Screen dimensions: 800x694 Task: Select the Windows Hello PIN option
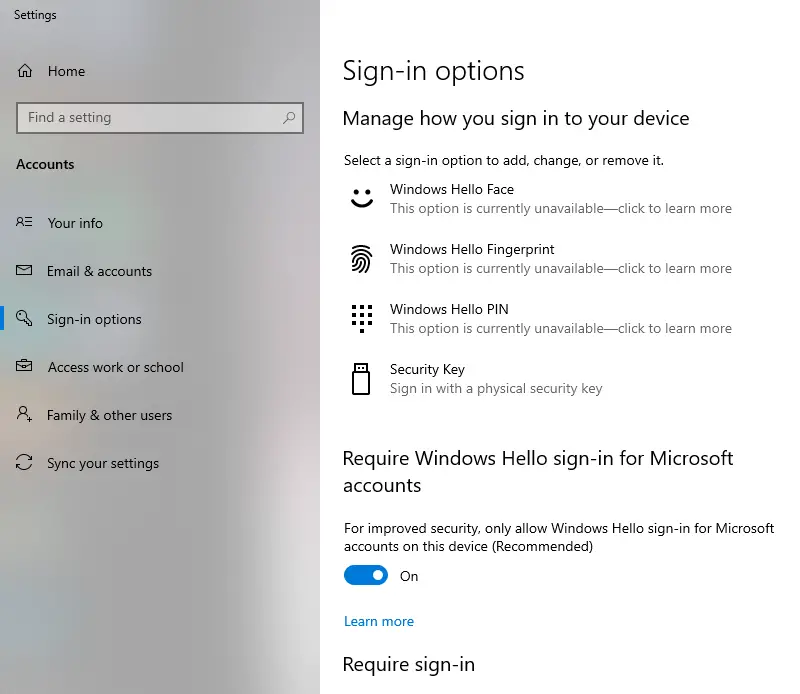541,319
